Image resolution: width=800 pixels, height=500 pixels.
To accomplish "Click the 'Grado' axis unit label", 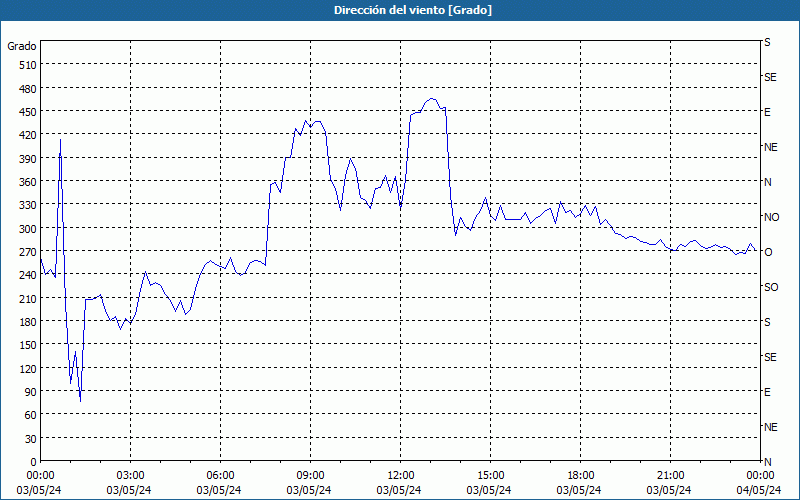I will point(22,46).
